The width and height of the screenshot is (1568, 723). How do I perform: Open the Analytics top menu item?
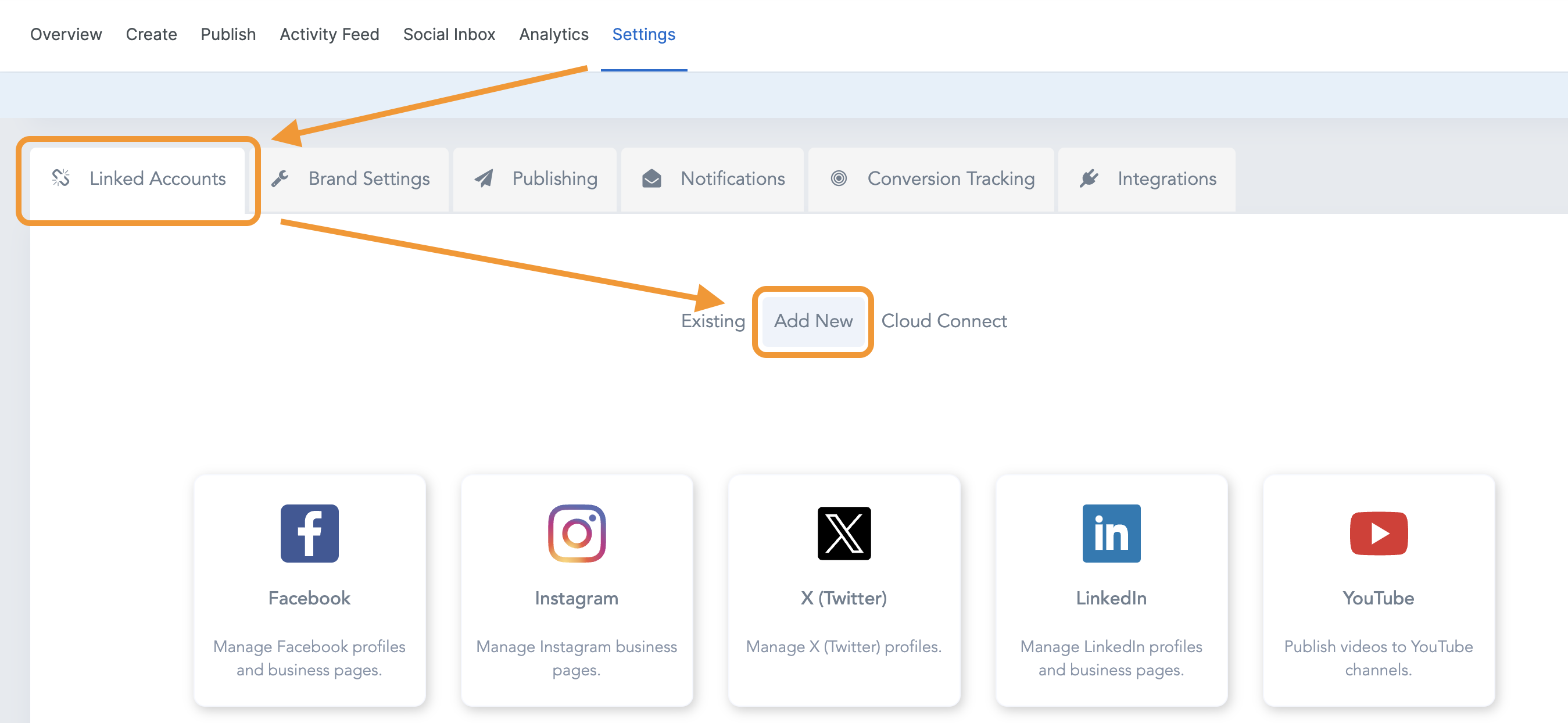click(x=553, y=34)
